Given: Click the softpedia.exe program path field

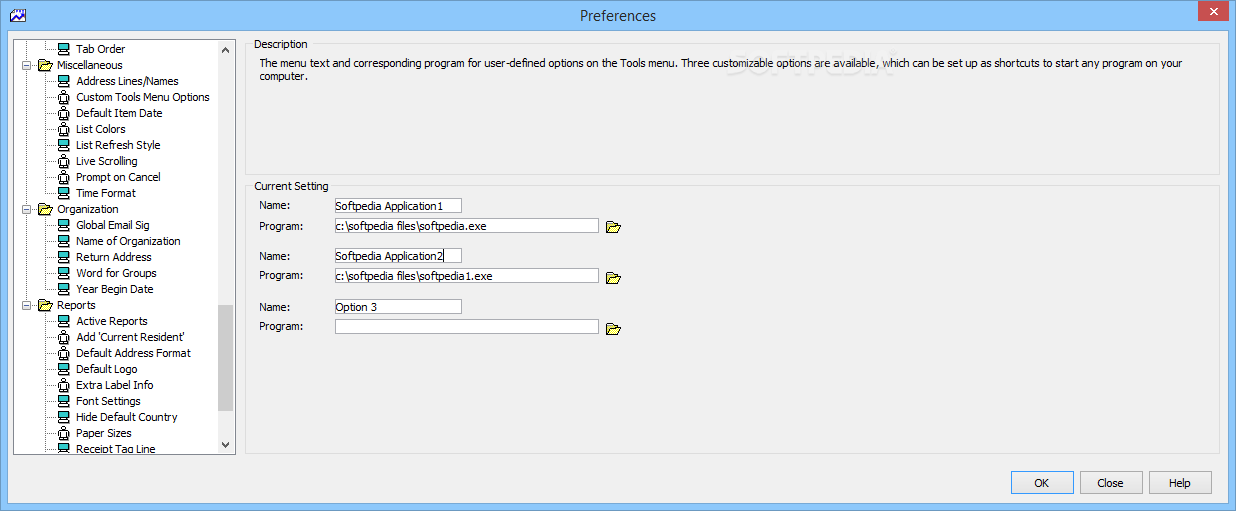Looking at the screenshot, I should [x=467, y=226].
